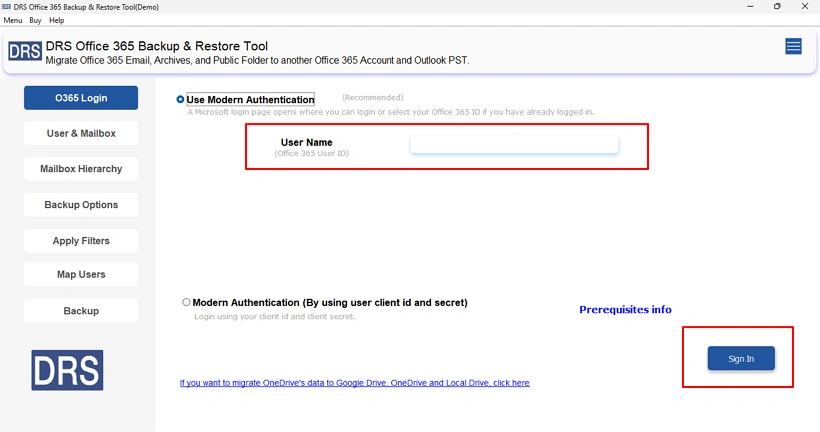The image size is (820, 432).
Task: Open Mailbox Hierarchy step
Action: click(x=81, y=169)
